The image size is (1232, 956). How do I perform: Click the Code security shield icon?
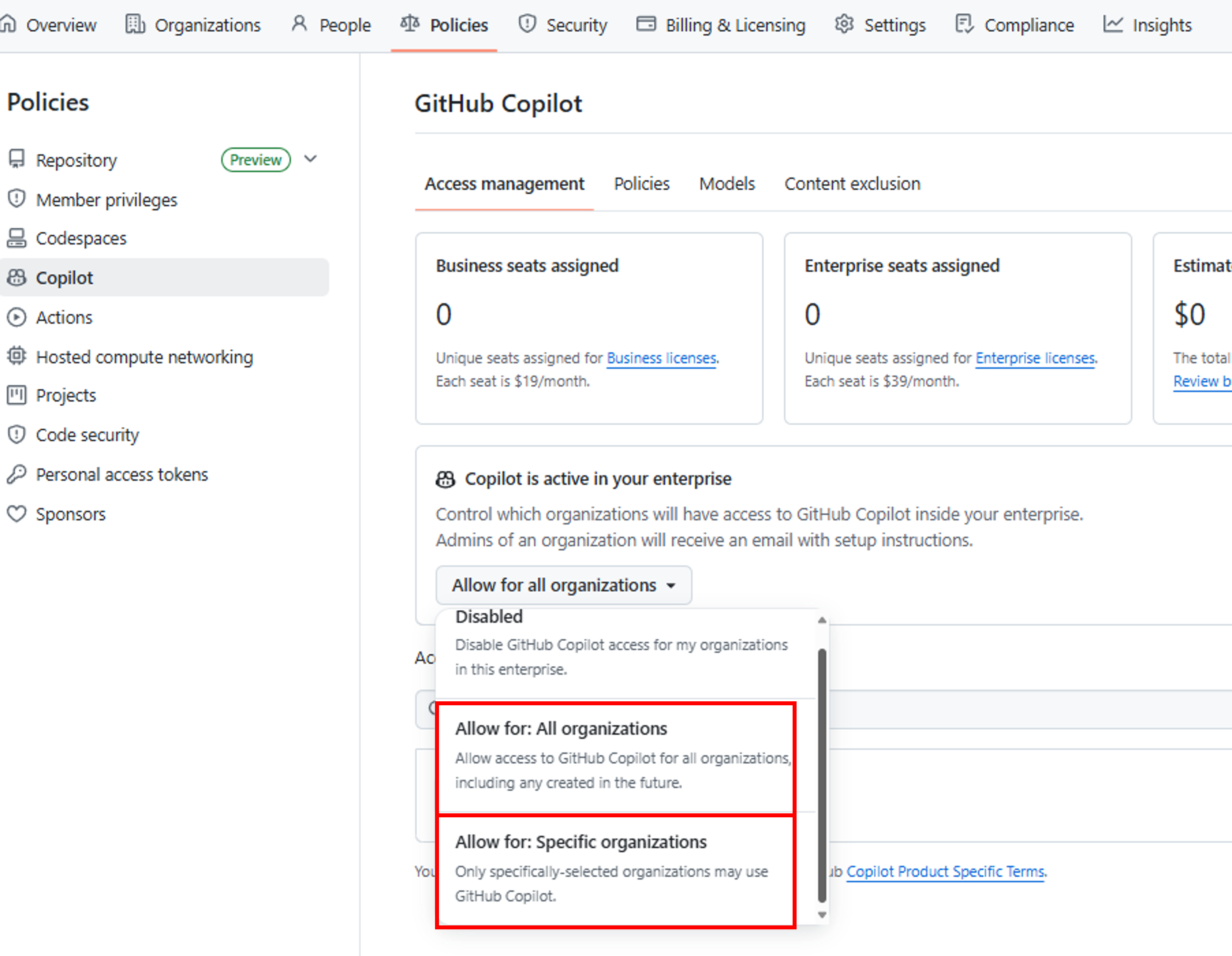click(x=16, y=434)
